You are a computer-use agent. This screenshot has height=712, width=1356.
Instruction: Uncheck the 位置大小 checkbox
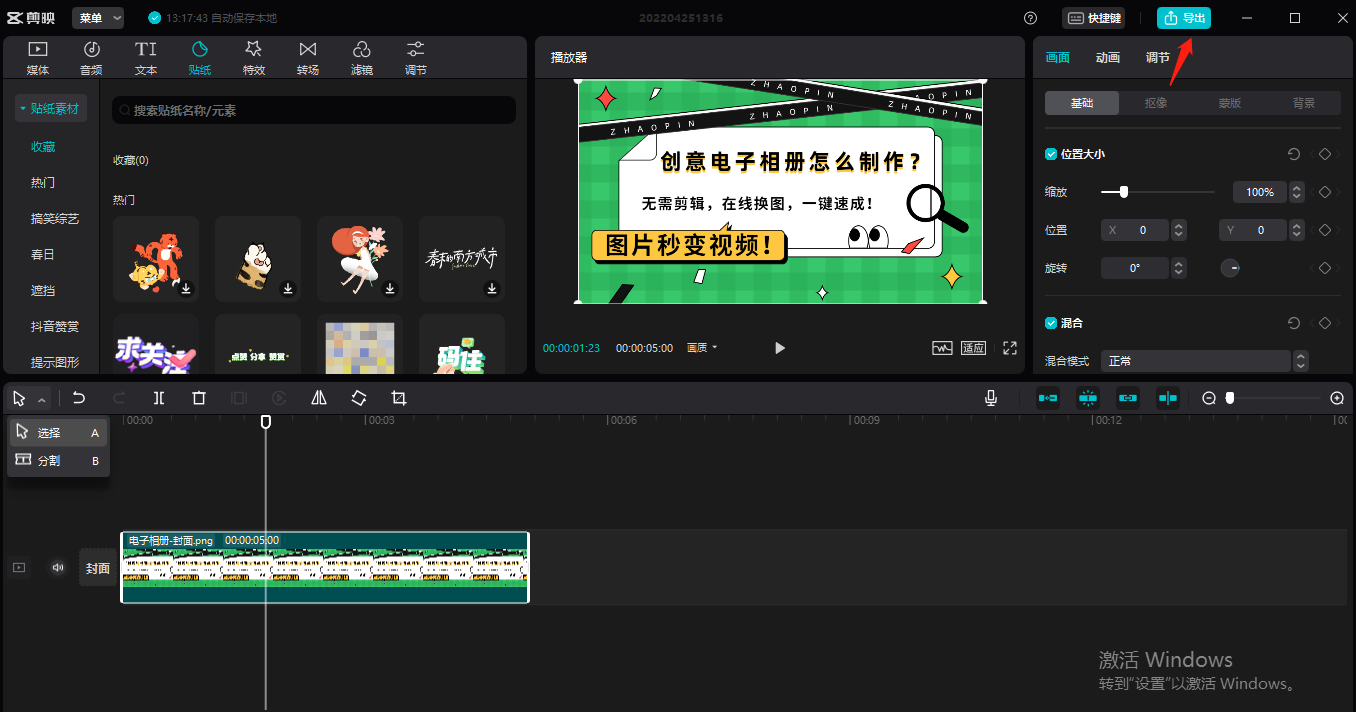click(1051, 154)
